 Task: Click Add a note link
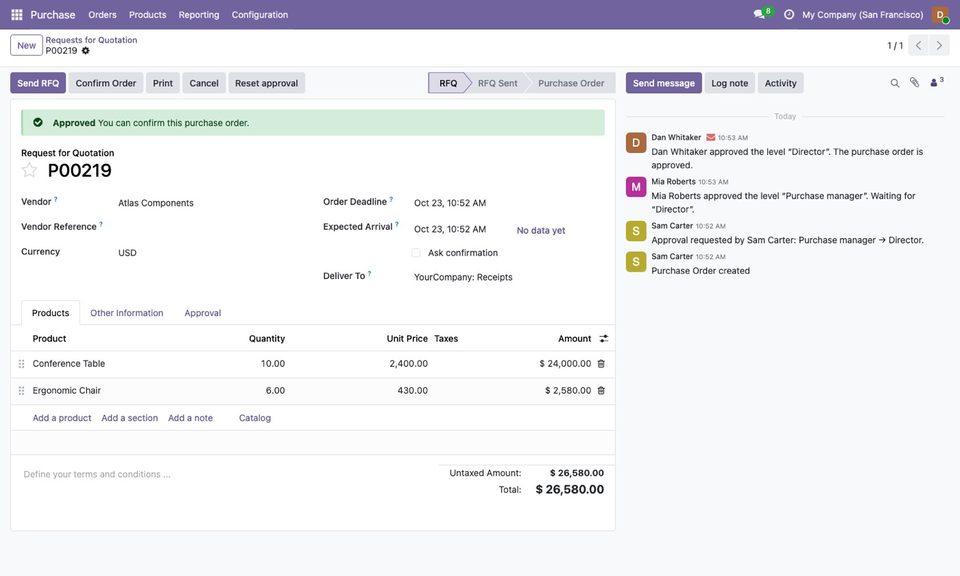coord(190,418)
